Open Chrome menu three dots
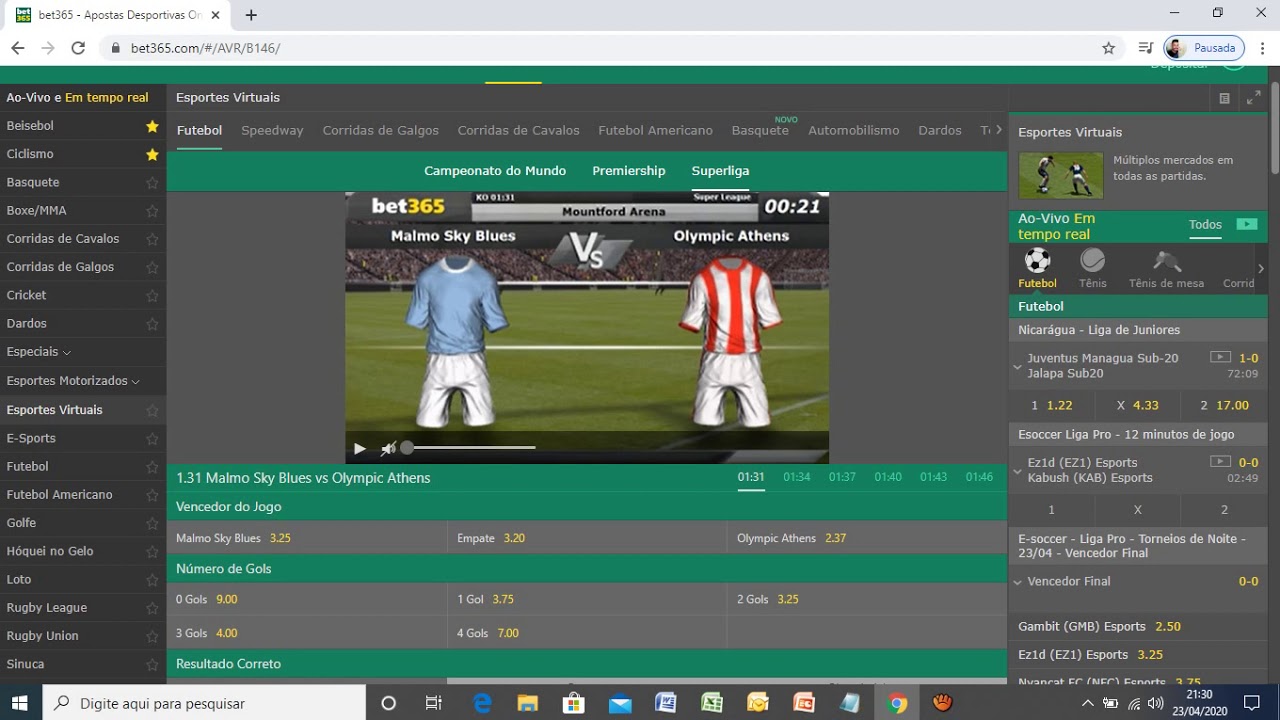This screenshot has width=1280, height=720. pos(1263,48)
